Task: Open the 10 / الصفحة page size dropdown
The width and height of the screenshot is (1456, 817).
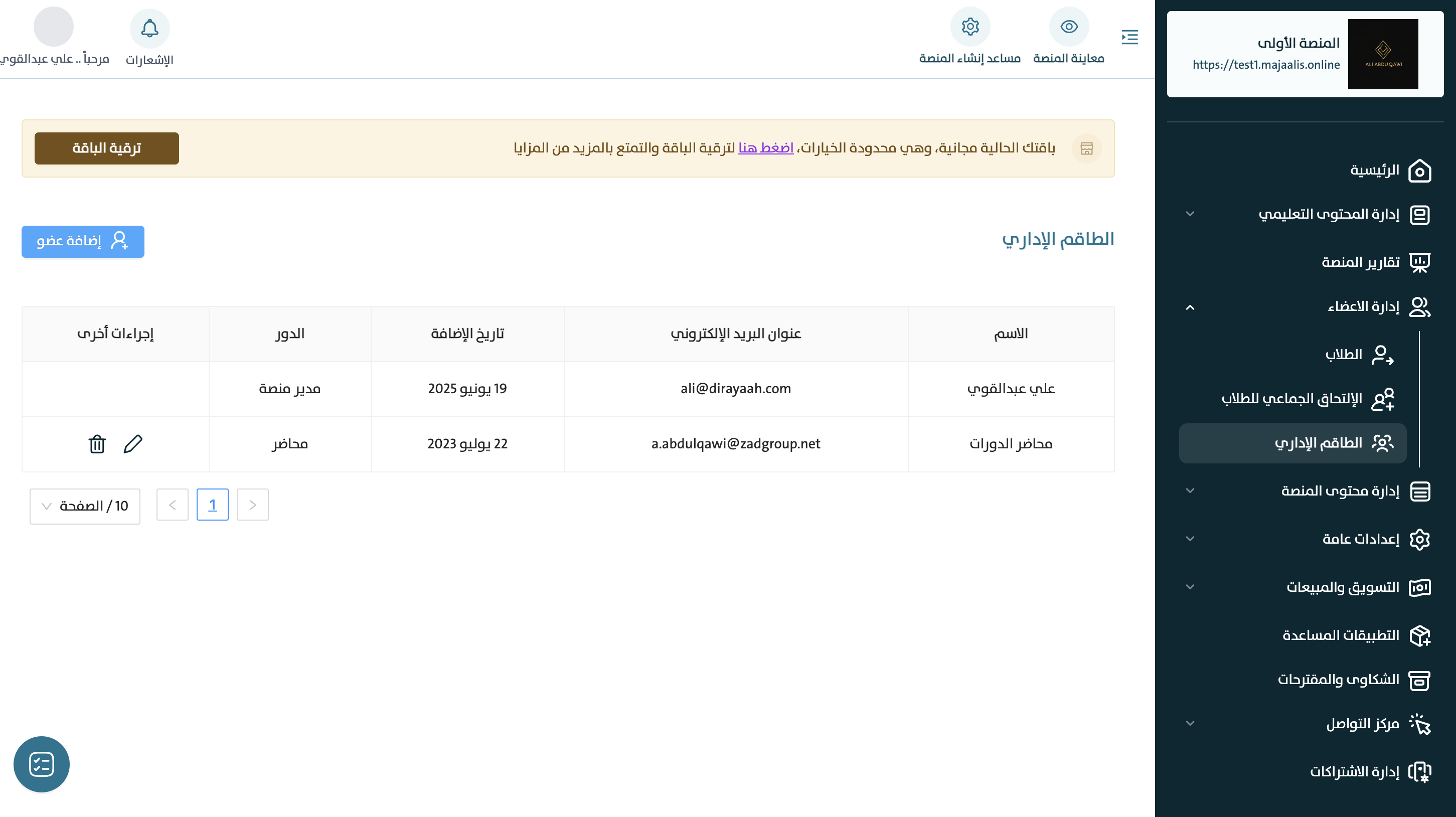Action: point(85,506)
